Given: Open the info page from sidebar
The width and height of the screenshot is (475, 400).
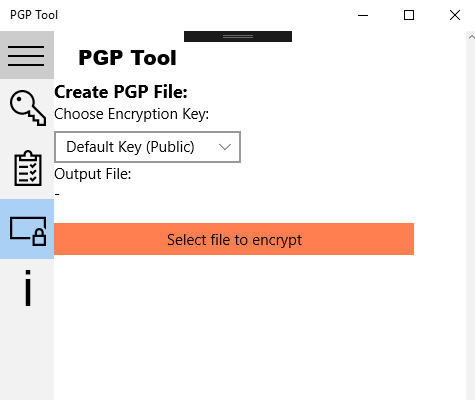Looking at the screenshot, I should pyautogui.click(x=27, y=288).
